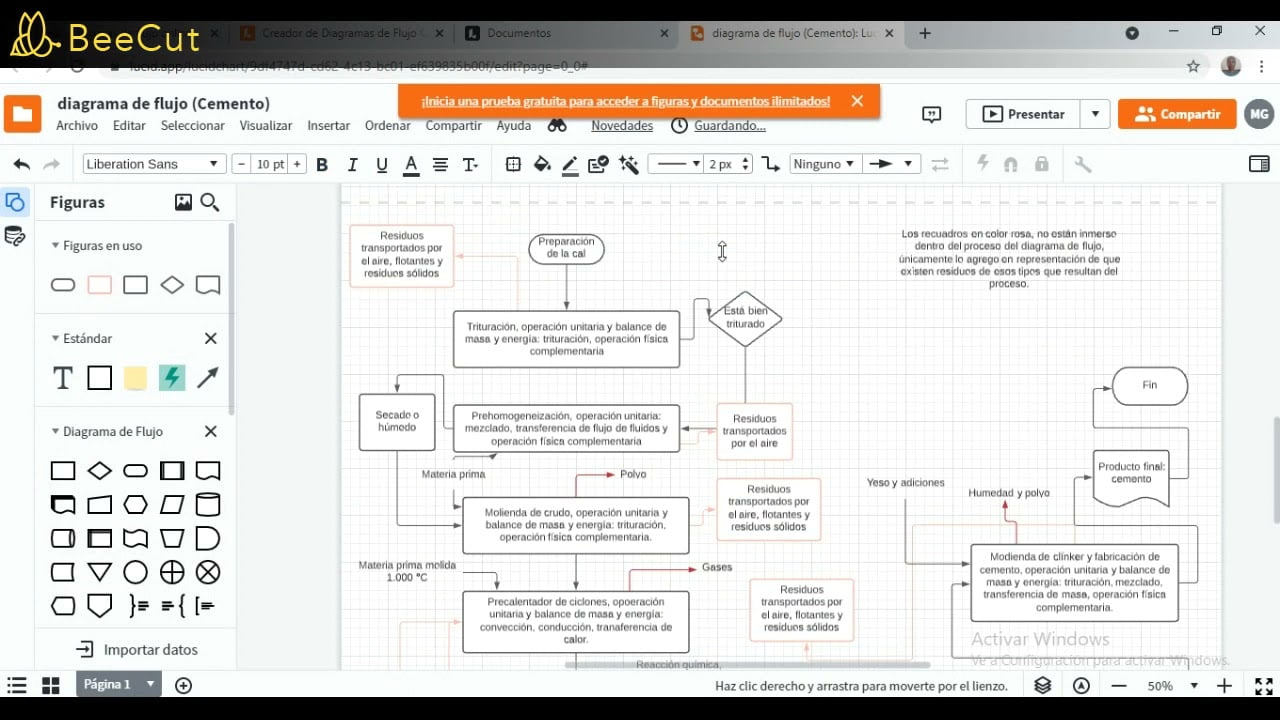Open the Seleccionar menu

pyautogui.click(x=193, y=126)
